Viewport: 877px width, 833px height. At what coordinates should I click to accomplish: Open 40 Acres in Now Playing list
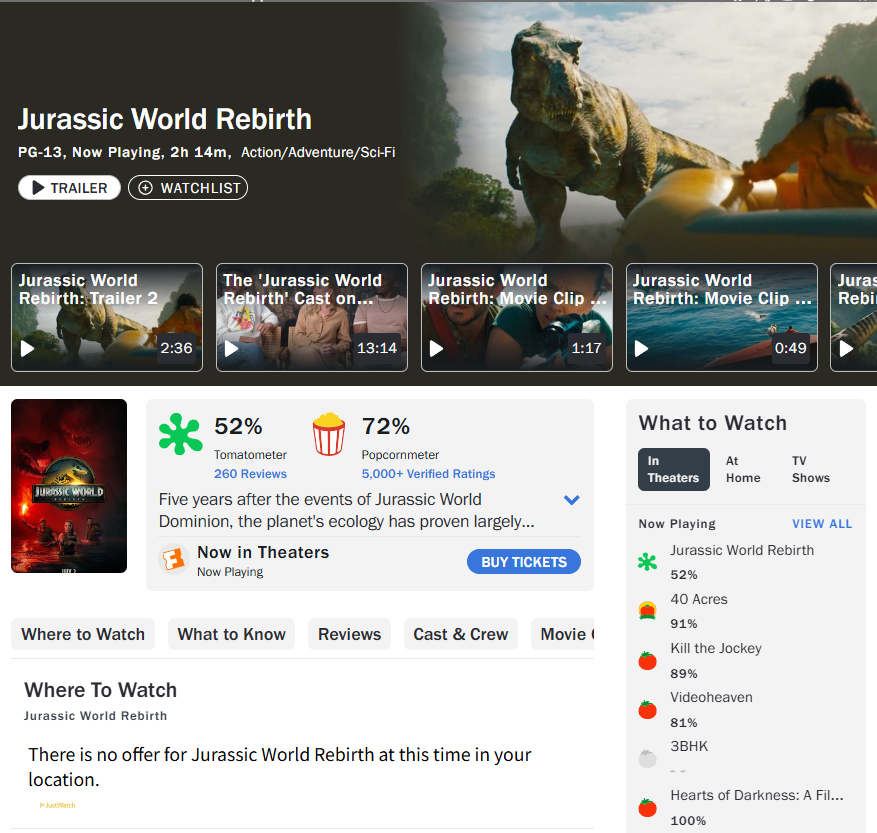[x=699, y=600]
